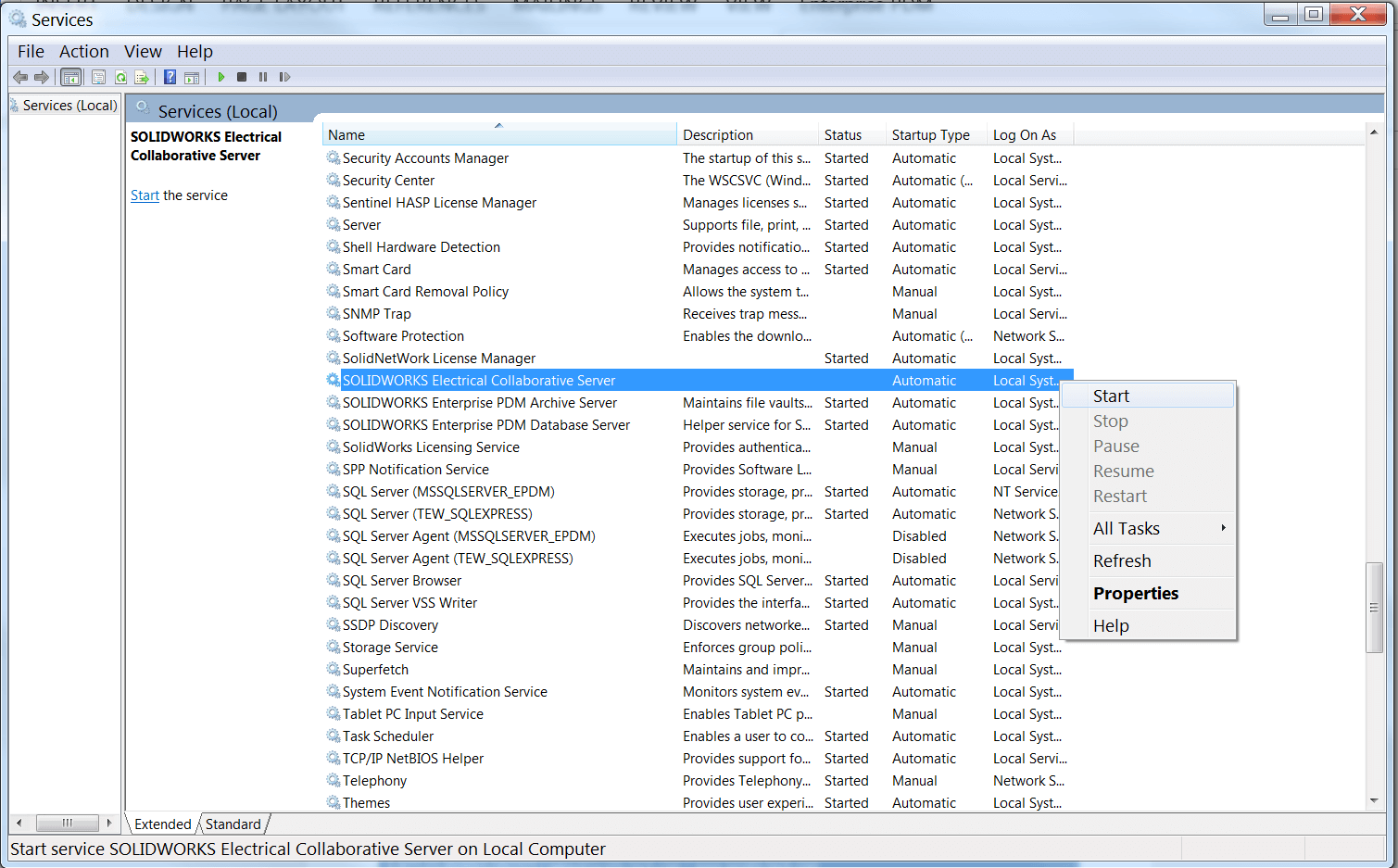Open the Action menu
The width and height of the screenshot is (1398, 868).
point(84,52)
